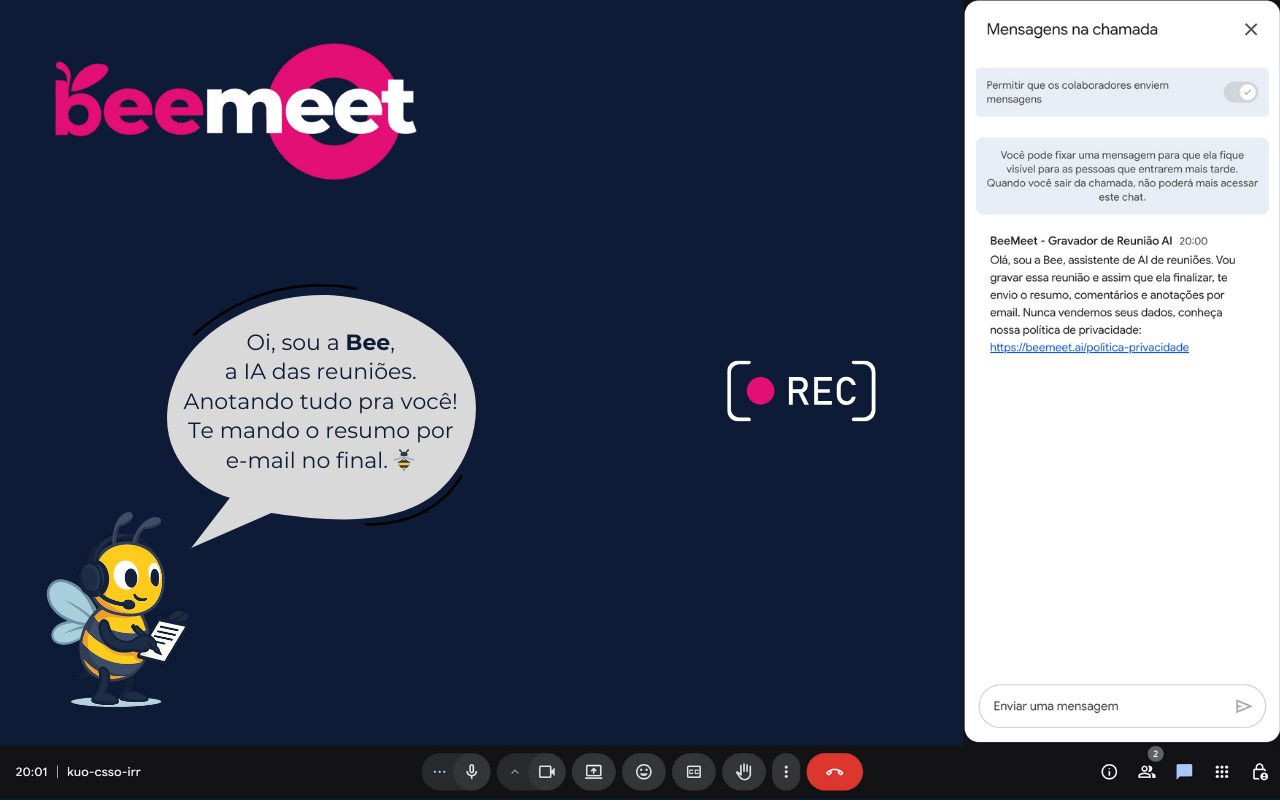
Task: Click the participant count badge showing 2
Action: 1155,754
